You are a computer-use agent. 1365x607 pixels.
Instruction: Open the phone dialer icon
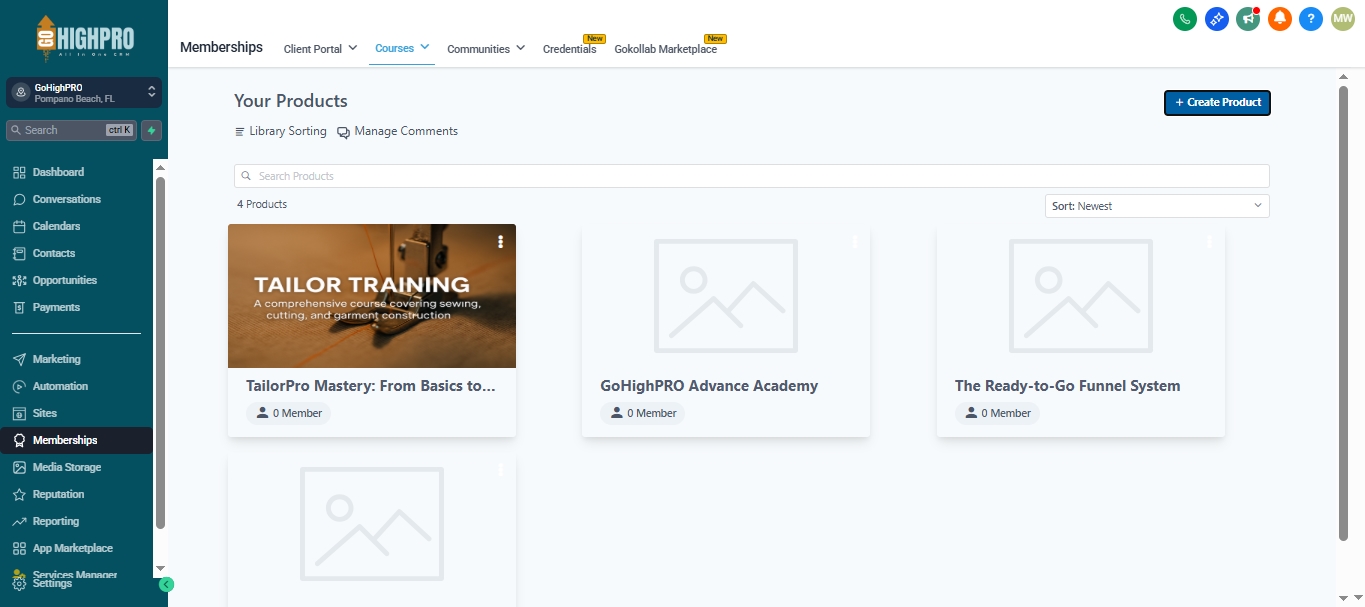click(1185, 18)
